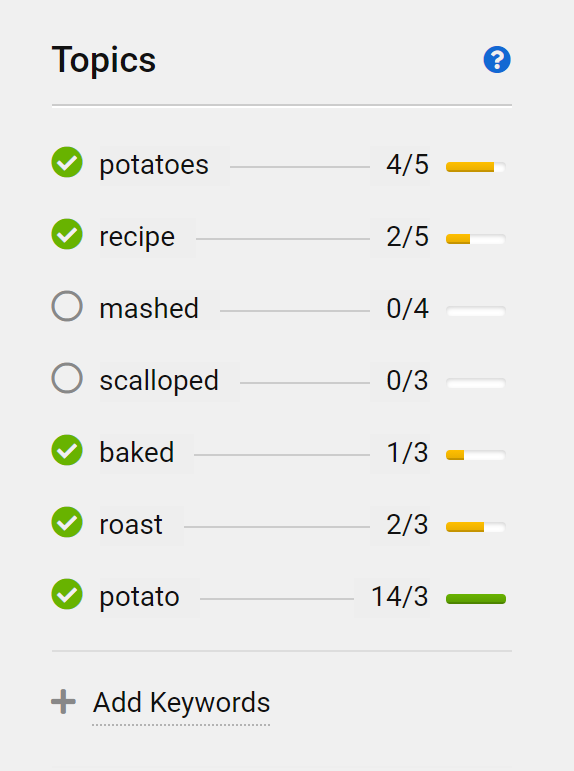Toggle the empty circle next to mashed
574x771 pixels.
tap(67, 306)
